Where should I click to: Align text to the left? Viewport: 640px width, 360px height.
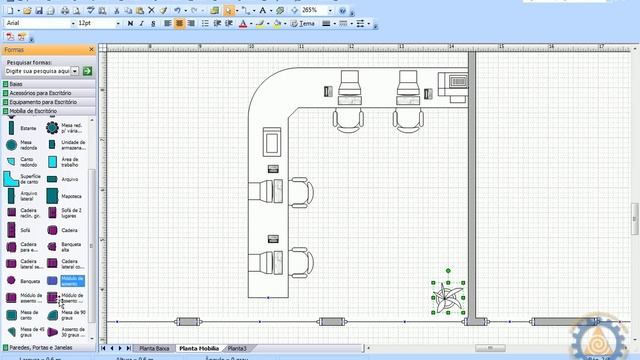(168, 24)
